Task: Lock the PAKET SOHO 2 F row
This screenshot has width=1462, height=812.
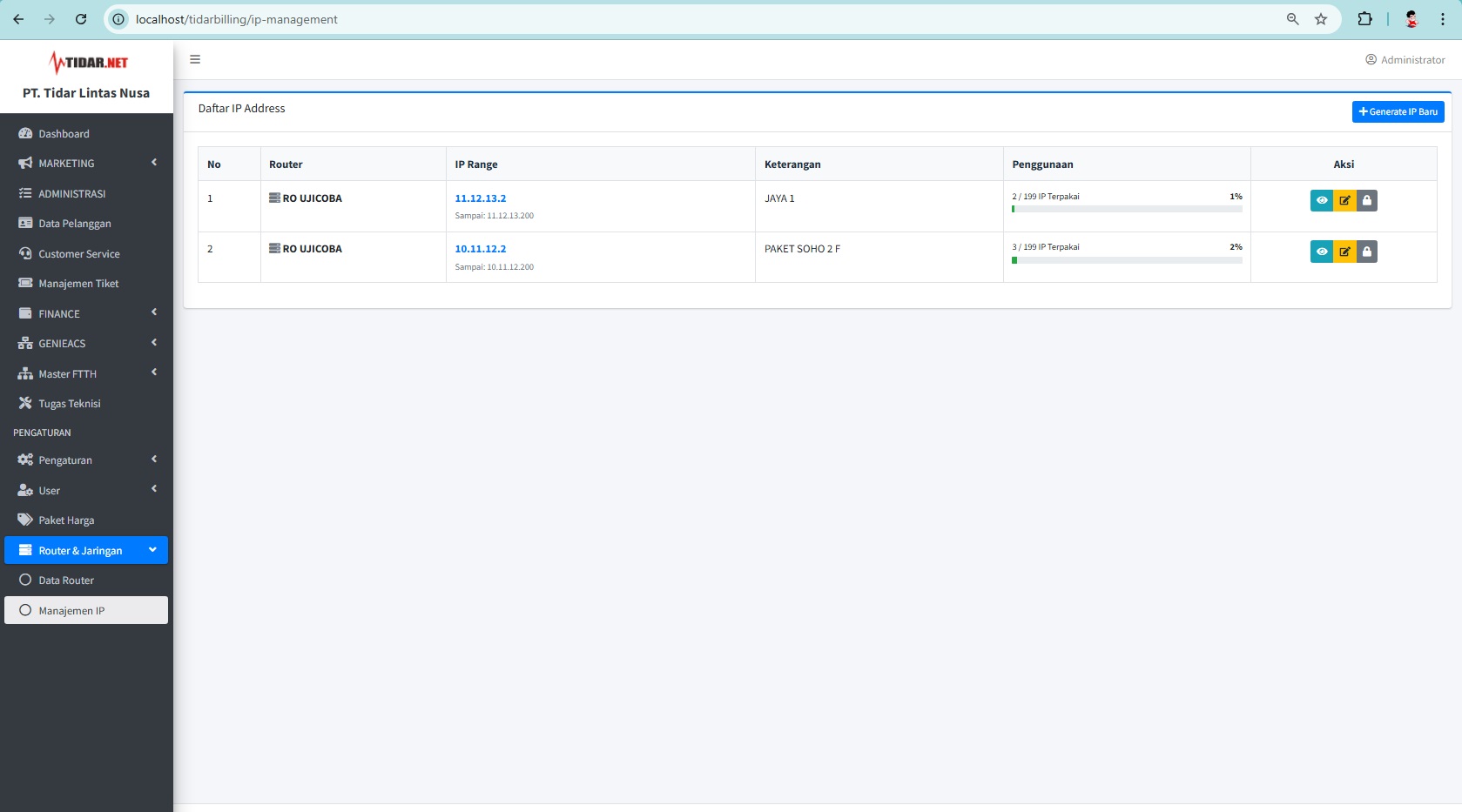Action: [1367, 252]
